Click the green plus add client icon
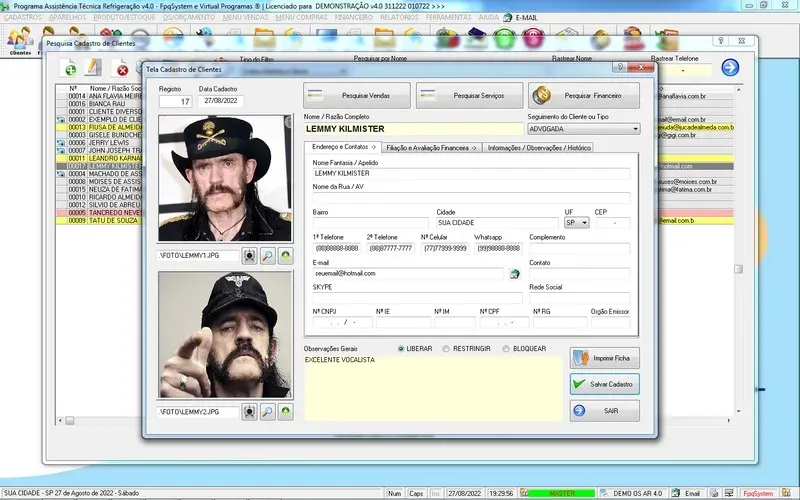800x500 pixels. tap(70, 68)
